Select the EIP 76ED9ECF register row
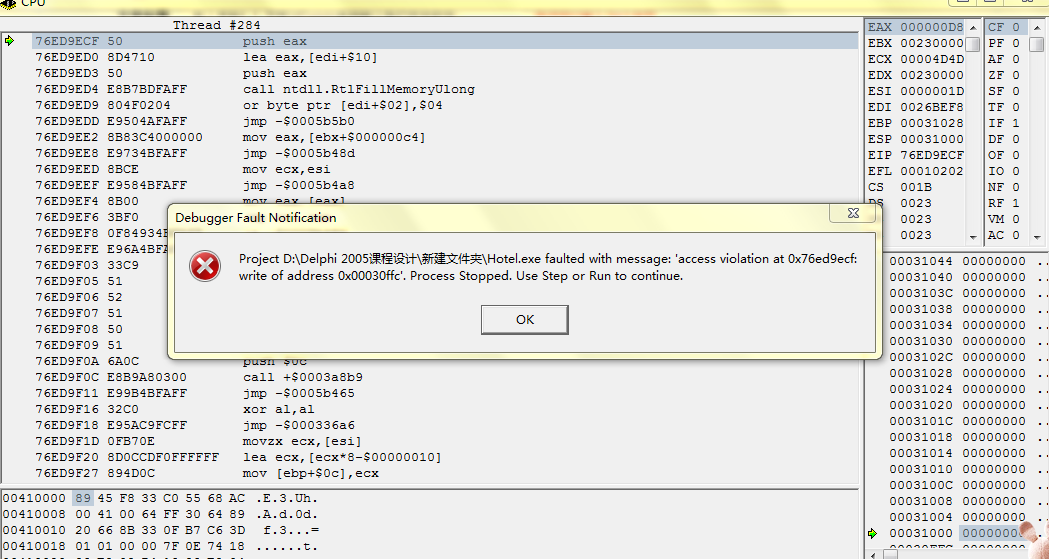The width and height of the screenshot is (1049, 559). (916, 155)
